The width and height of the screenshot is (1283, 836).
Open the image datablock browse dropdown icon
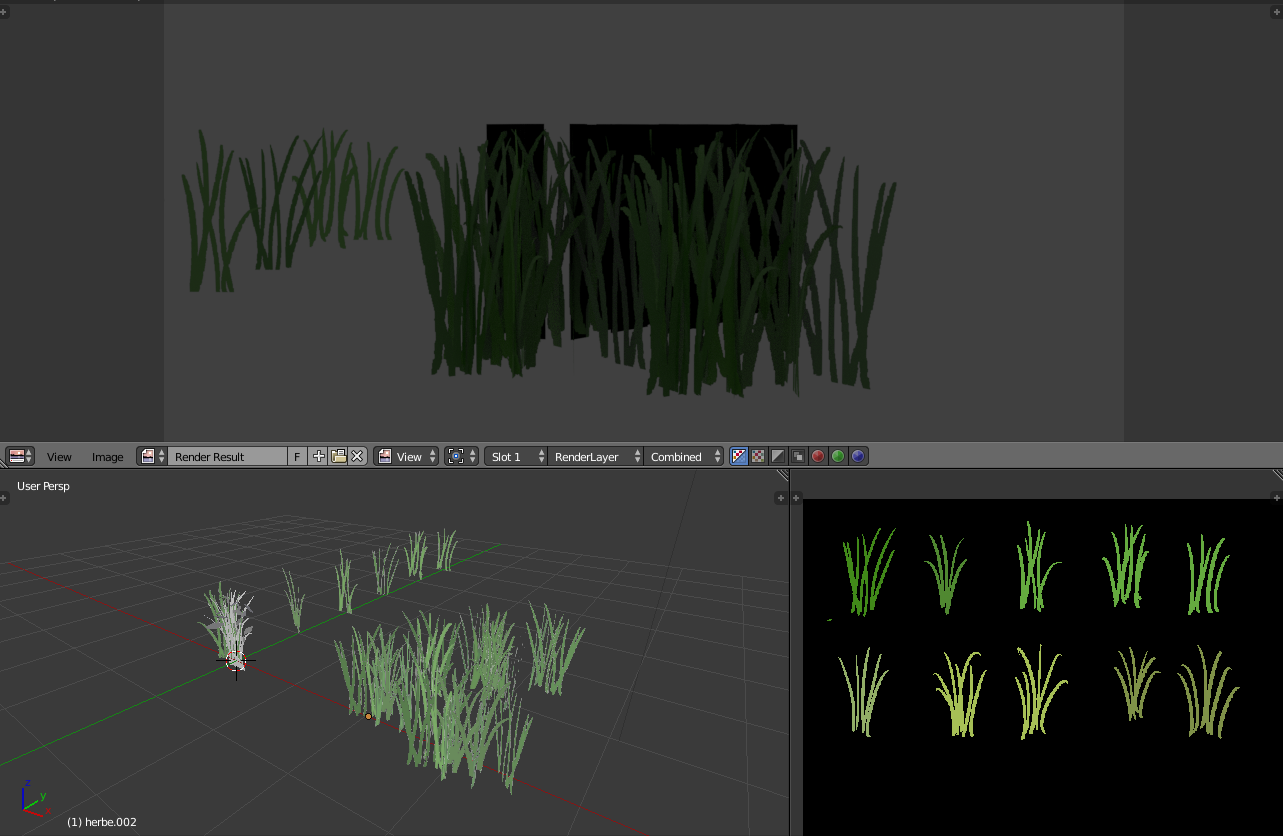pos(152,456)
